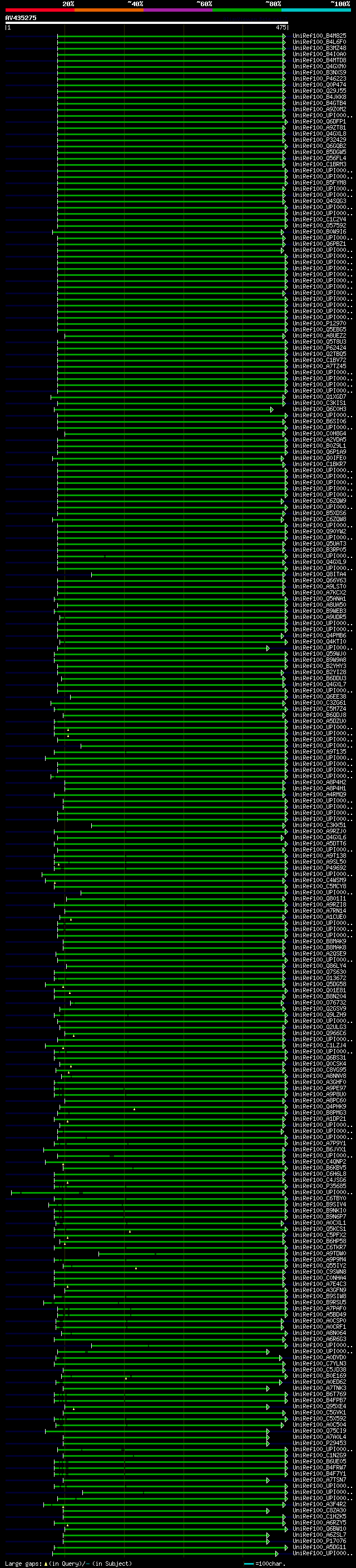Click the red 20% identity legend segment
Viewport: 356px width, 1568px height.
(x=39, y=10)
